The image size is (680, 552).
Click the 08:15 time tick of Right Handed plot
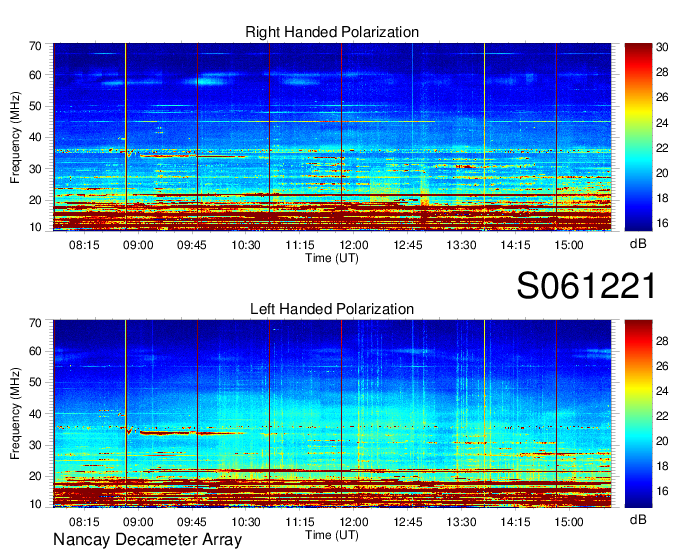pos(84,245)
